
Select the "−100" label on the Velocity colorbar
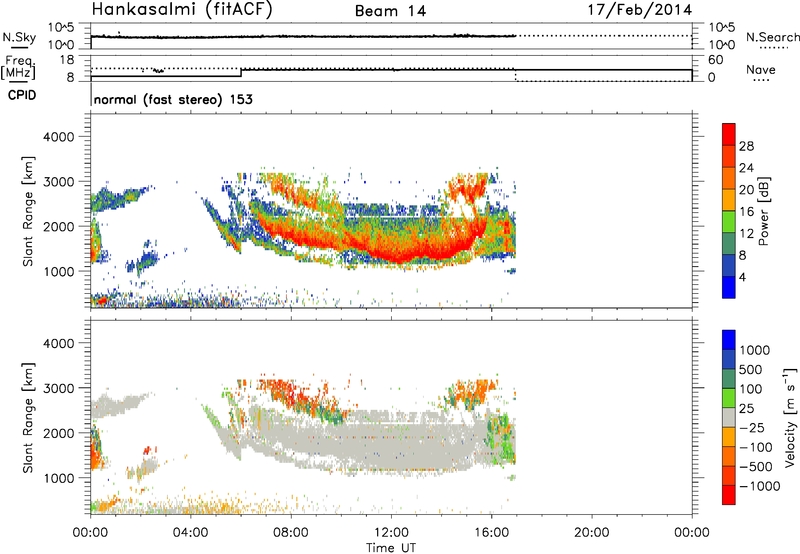coord(756,447)
